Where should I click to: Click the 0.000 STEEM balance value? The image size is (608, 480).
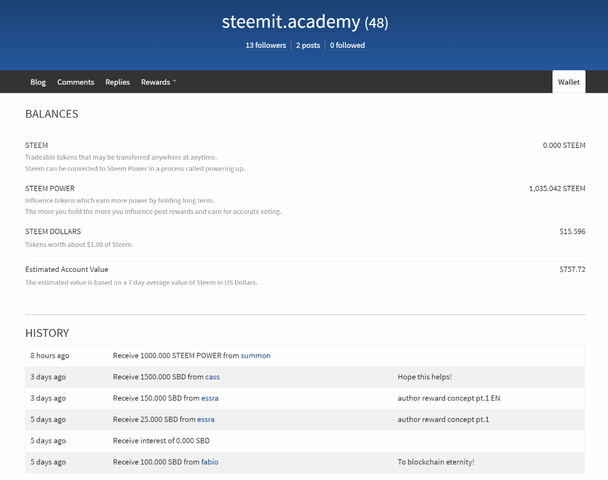pos(564,145)
